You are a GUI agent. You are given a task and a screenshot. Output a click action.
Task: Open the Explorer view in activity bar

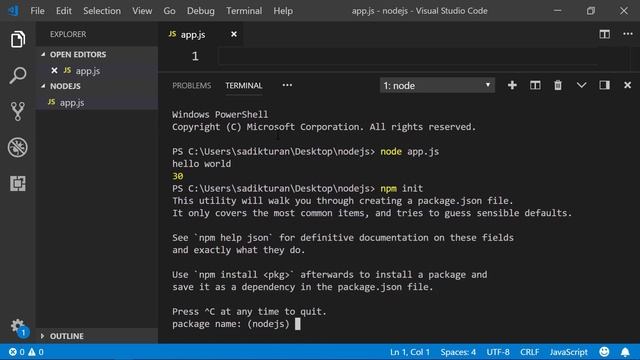18,39
